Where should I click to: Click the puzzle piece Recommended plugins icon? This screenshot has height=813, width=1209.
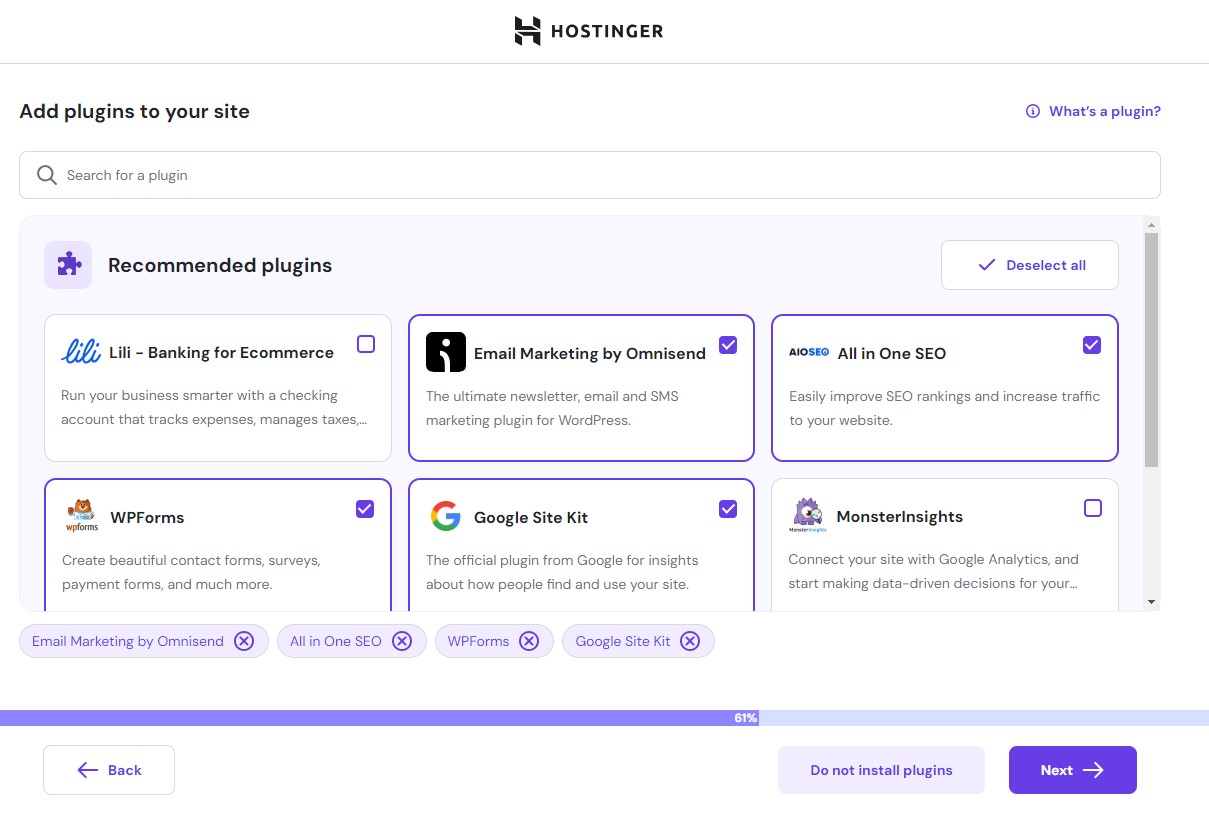tap(68, 265)
